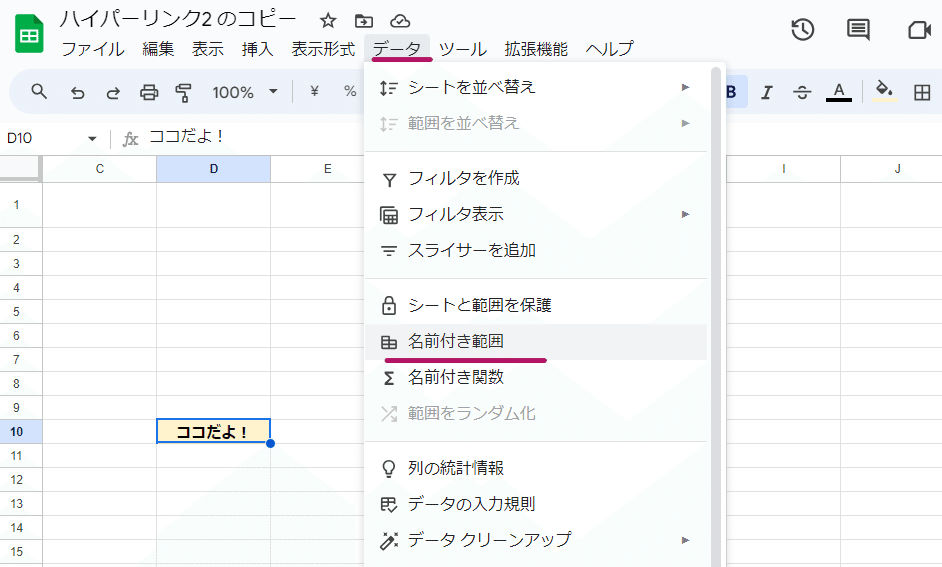Viewport: 942px width, 567px height.
Task: Click the formula bar text ココだよ！
Action: (187, 137)
